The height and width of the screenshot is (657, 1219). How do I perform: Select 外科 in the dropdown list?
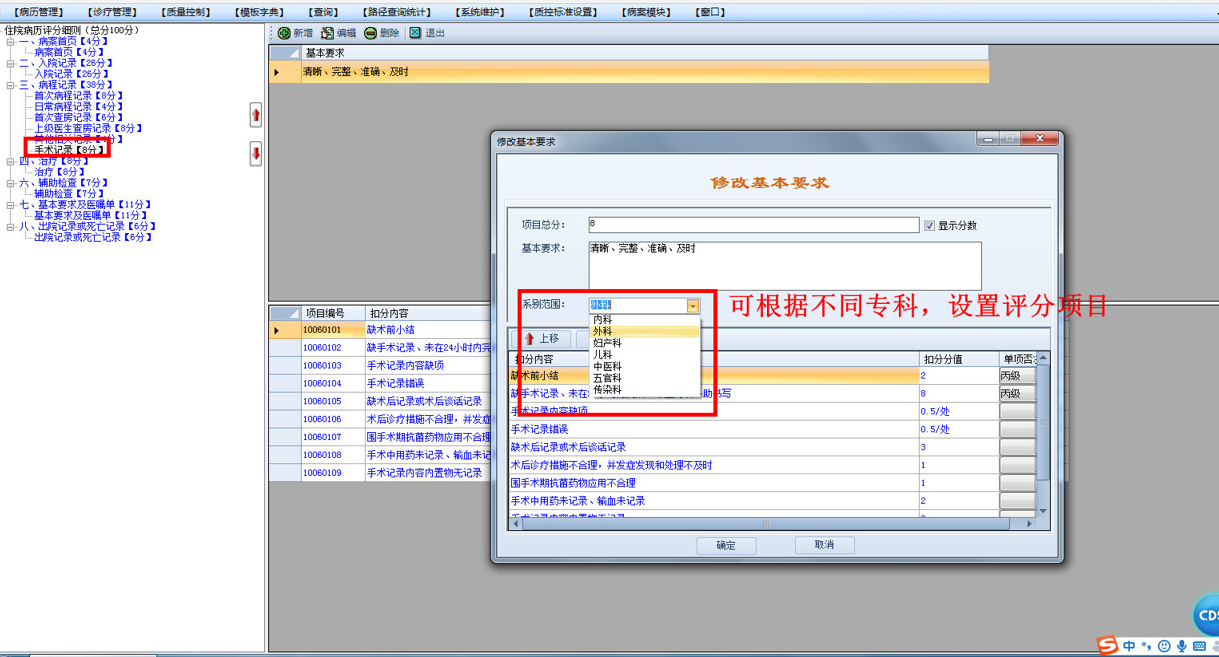point(646,331)
